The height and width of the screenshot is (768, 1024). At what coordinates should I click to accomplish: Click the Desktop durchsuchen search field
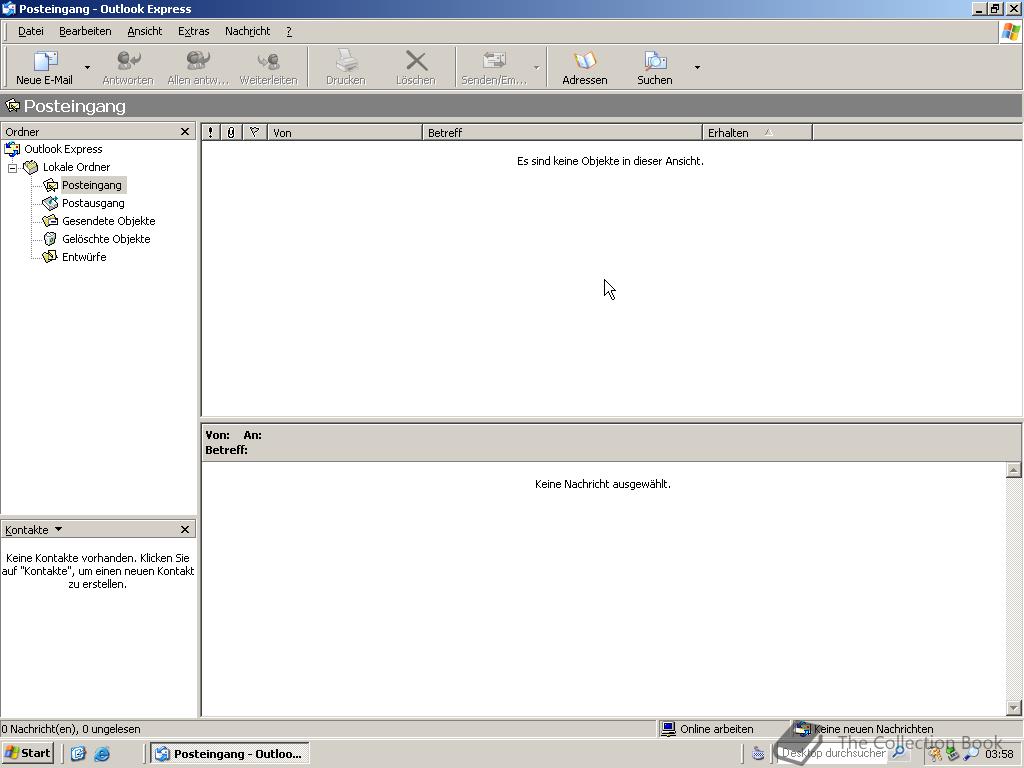coord(833,754)
